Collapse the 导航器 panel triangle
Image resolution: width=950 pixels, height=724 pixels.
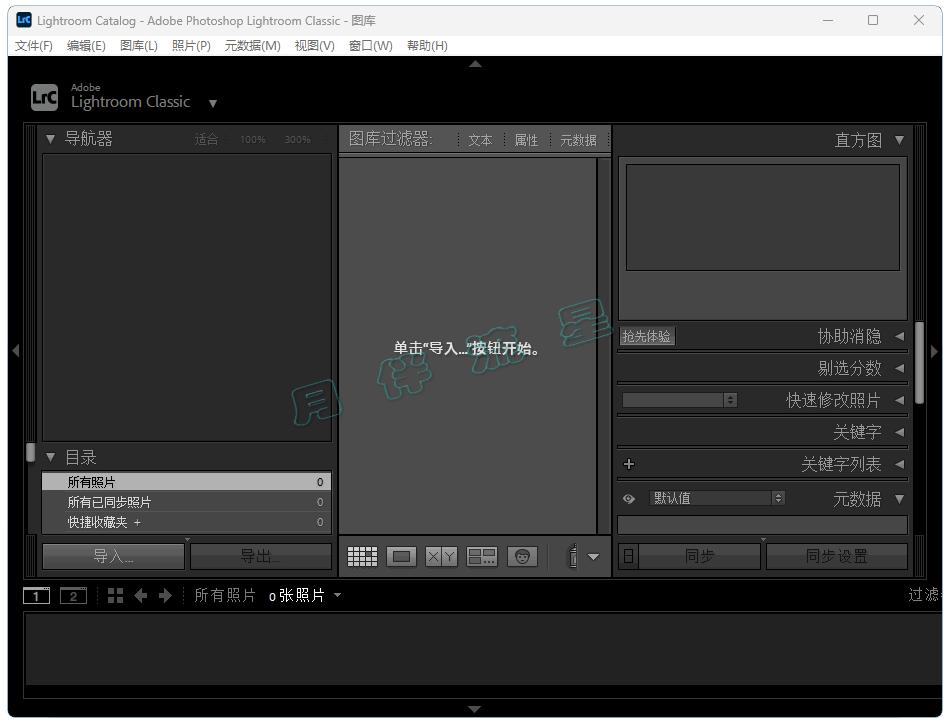(51, 139)
